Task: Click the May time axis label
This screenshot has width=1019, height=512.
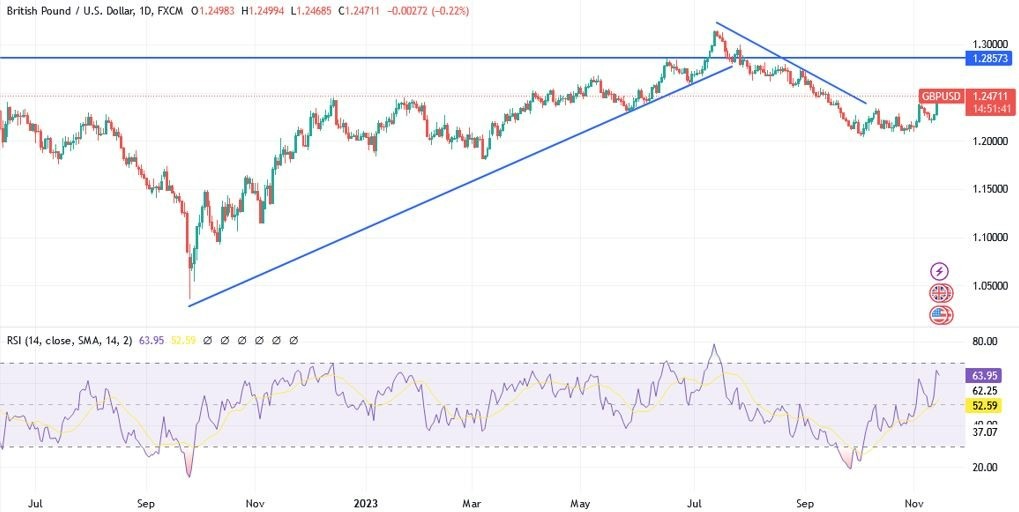Action: coord(580,503)
